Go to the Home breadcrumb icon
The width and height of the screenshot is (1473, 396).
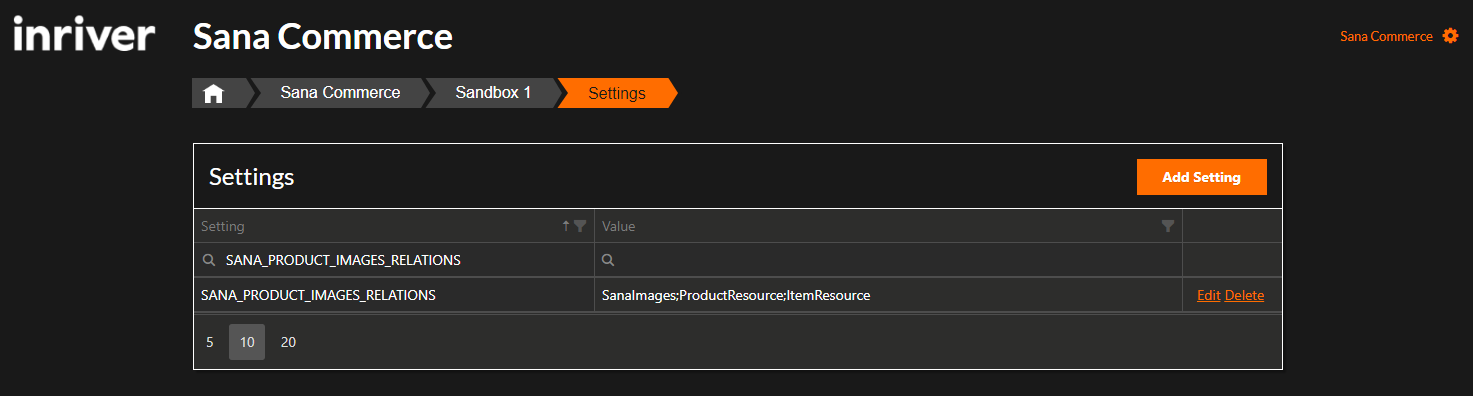click(213, 93)
